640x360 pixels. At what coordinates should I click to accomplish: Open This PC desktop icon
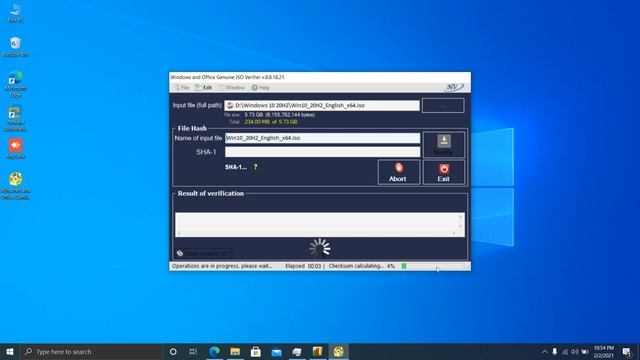pos(16,13)
